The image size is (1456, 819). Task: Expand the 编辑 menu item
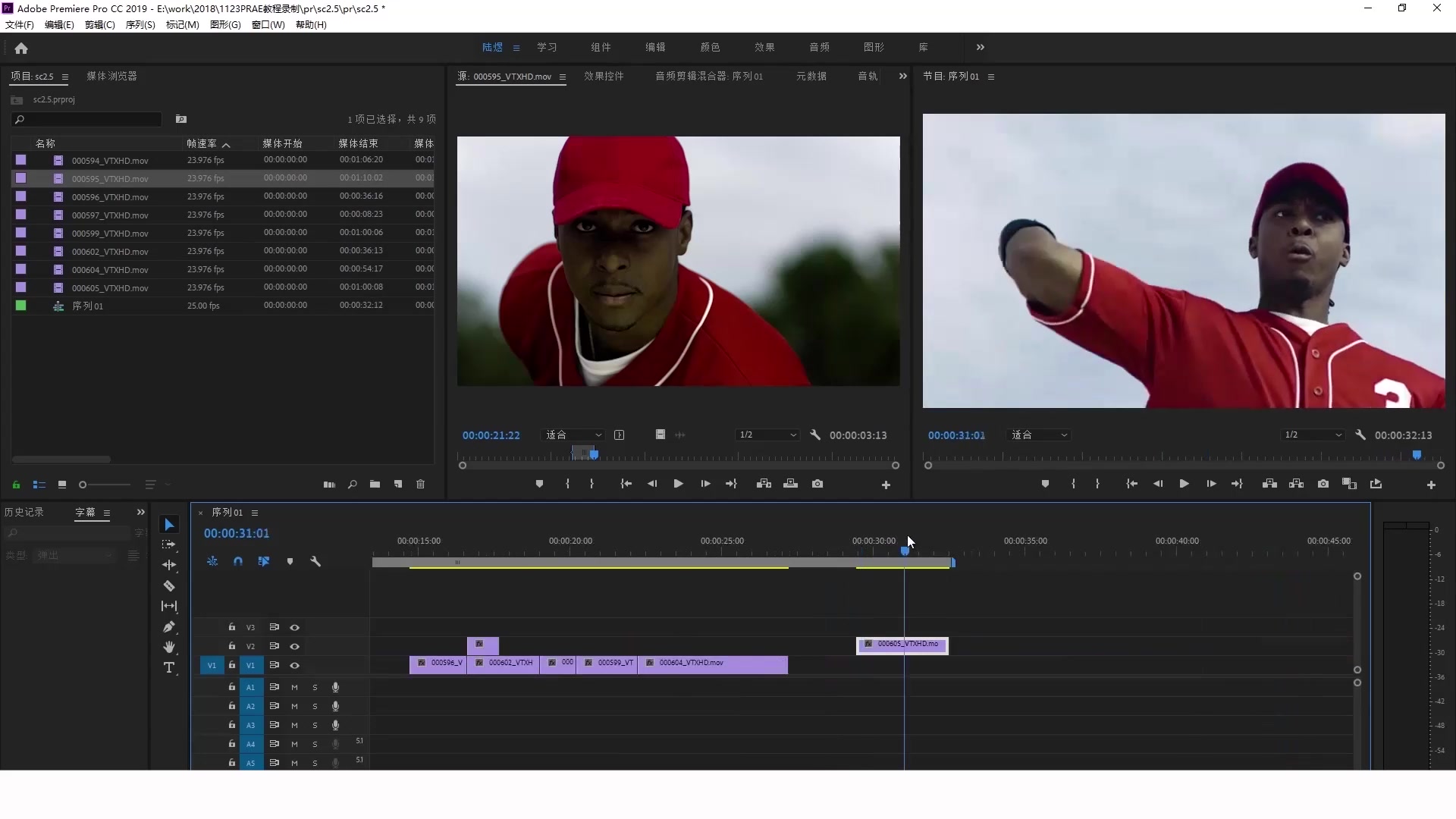(x=57, y=25)
